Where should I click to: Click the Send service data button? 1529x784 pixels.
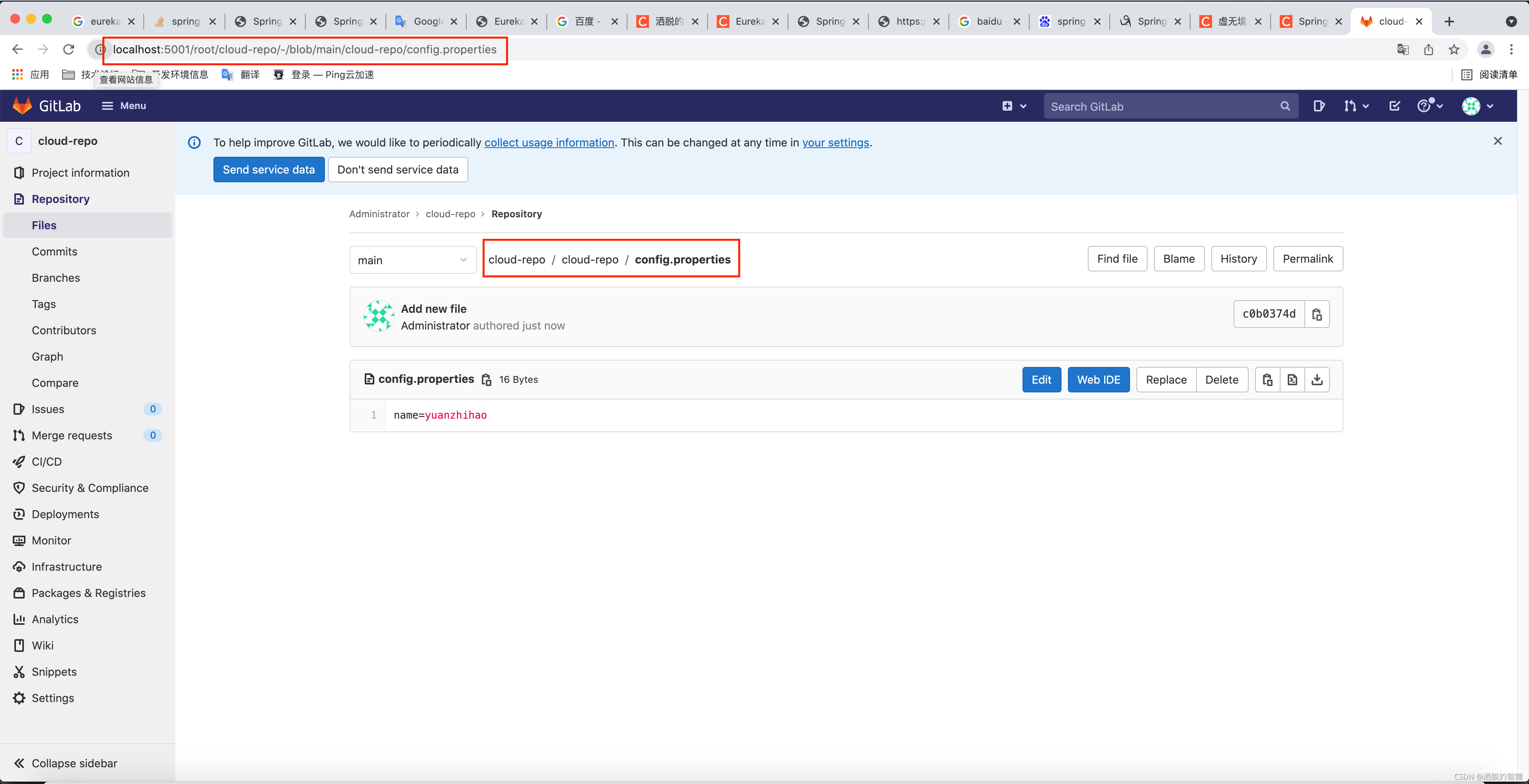coord(268,170)
